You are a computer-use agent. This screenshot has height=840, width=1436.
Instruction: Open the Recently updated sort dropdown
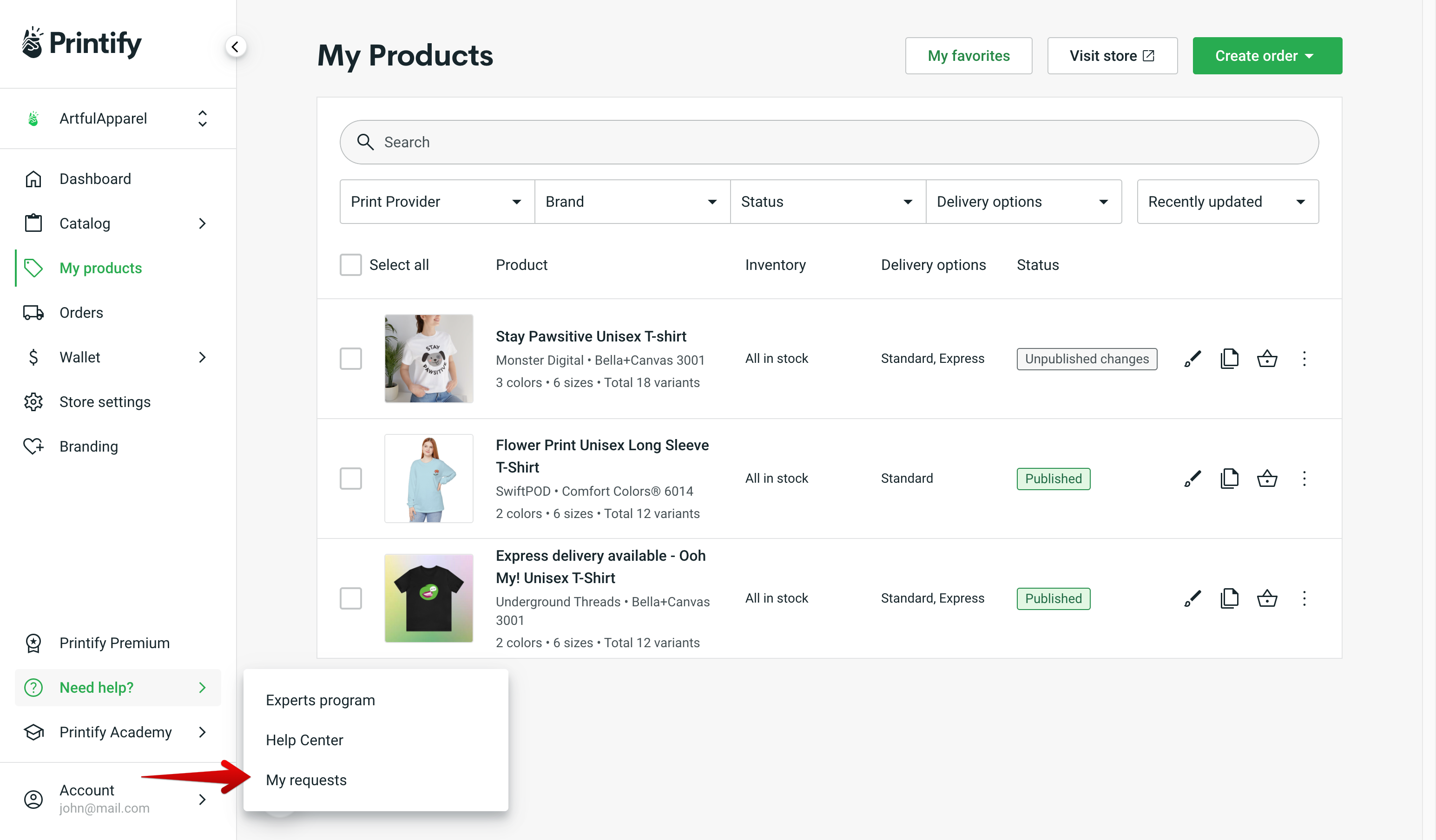tap(1227, 201)
